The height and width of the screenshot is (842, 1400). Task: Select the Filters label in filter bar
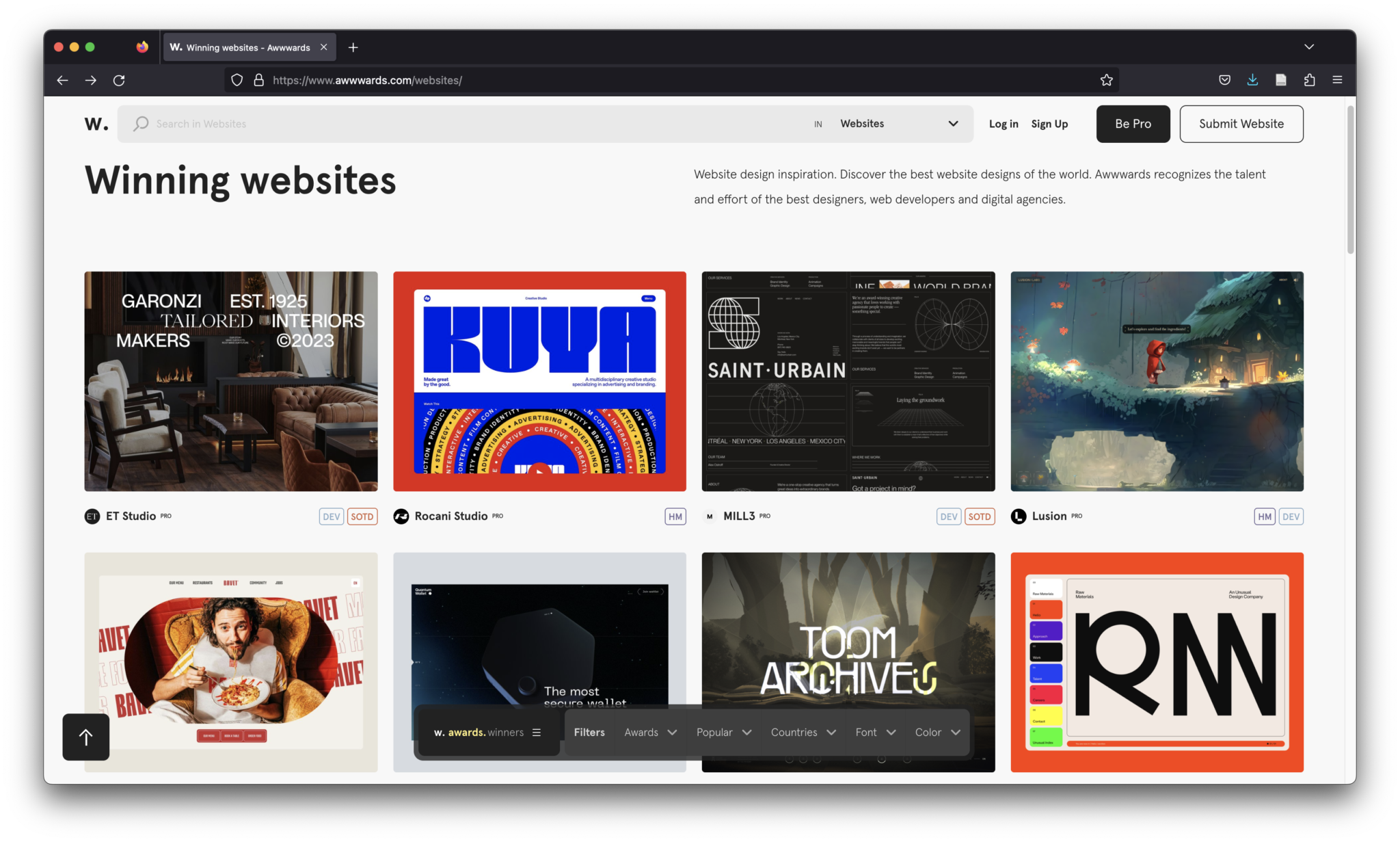pos(589,732)
